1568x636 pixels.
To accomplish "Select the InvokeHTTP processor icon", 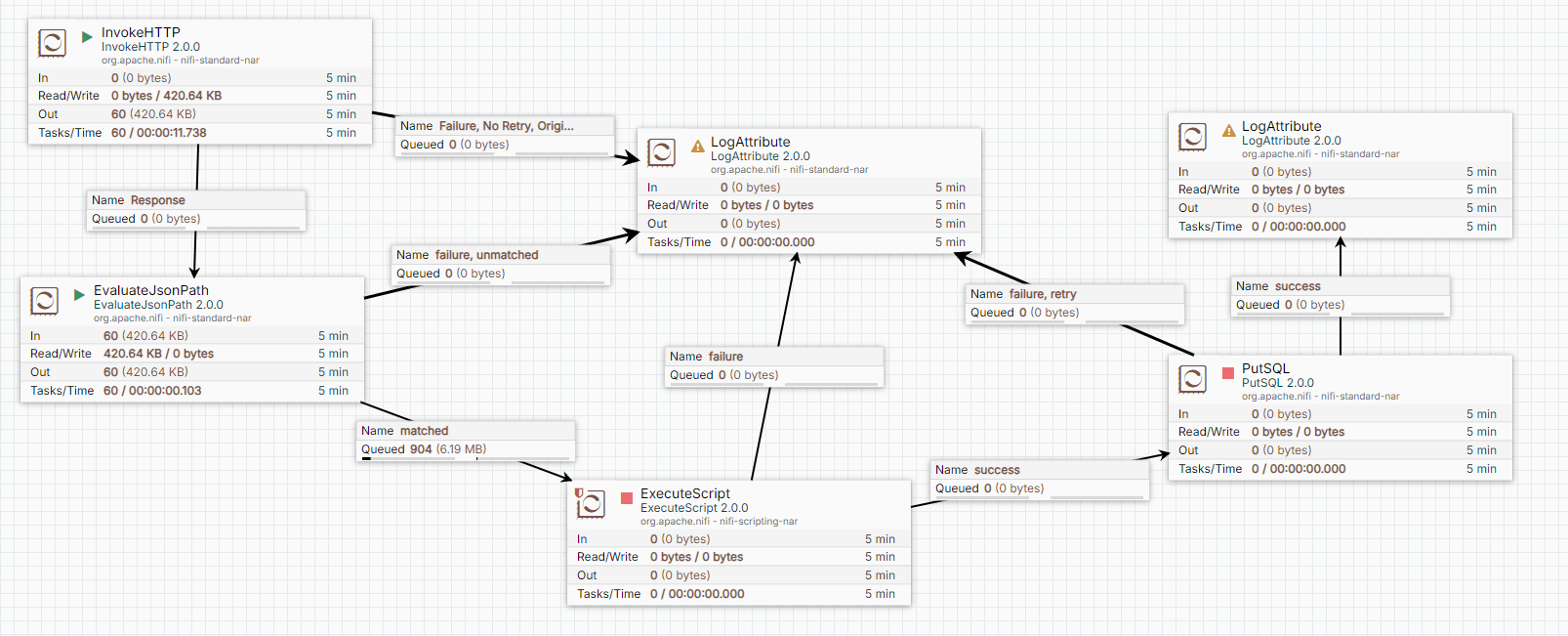I will click(x=52, y=43).
